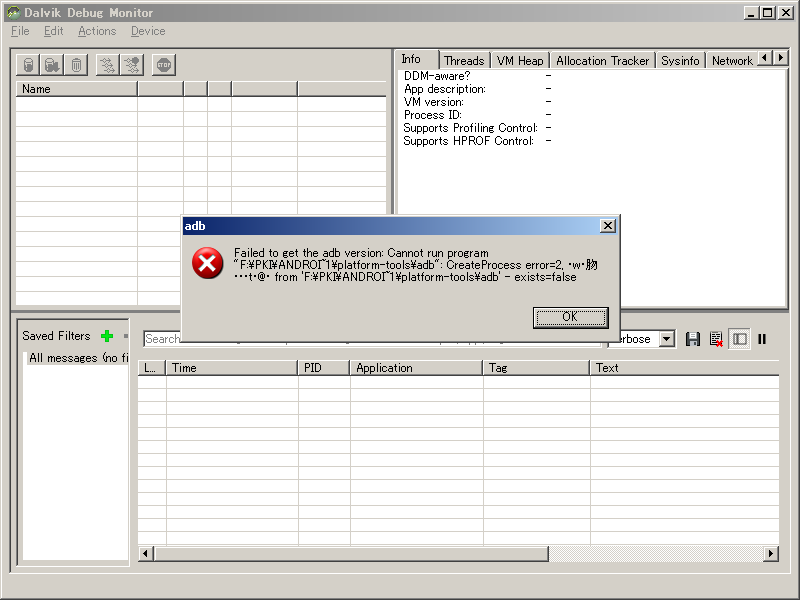Switch to the VM Heap tab
Viewport: 800px width, 600px height.
[x=520, y=61]
